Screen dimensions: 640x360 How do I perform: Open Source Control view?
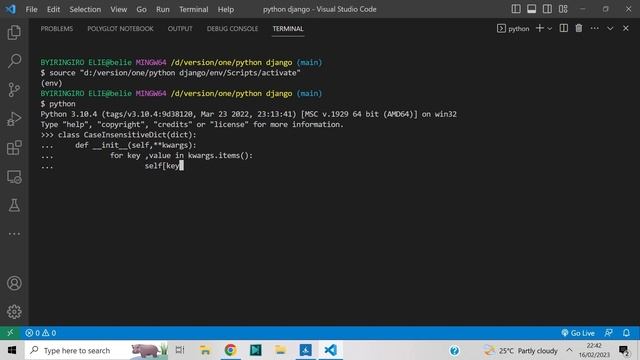14,90
